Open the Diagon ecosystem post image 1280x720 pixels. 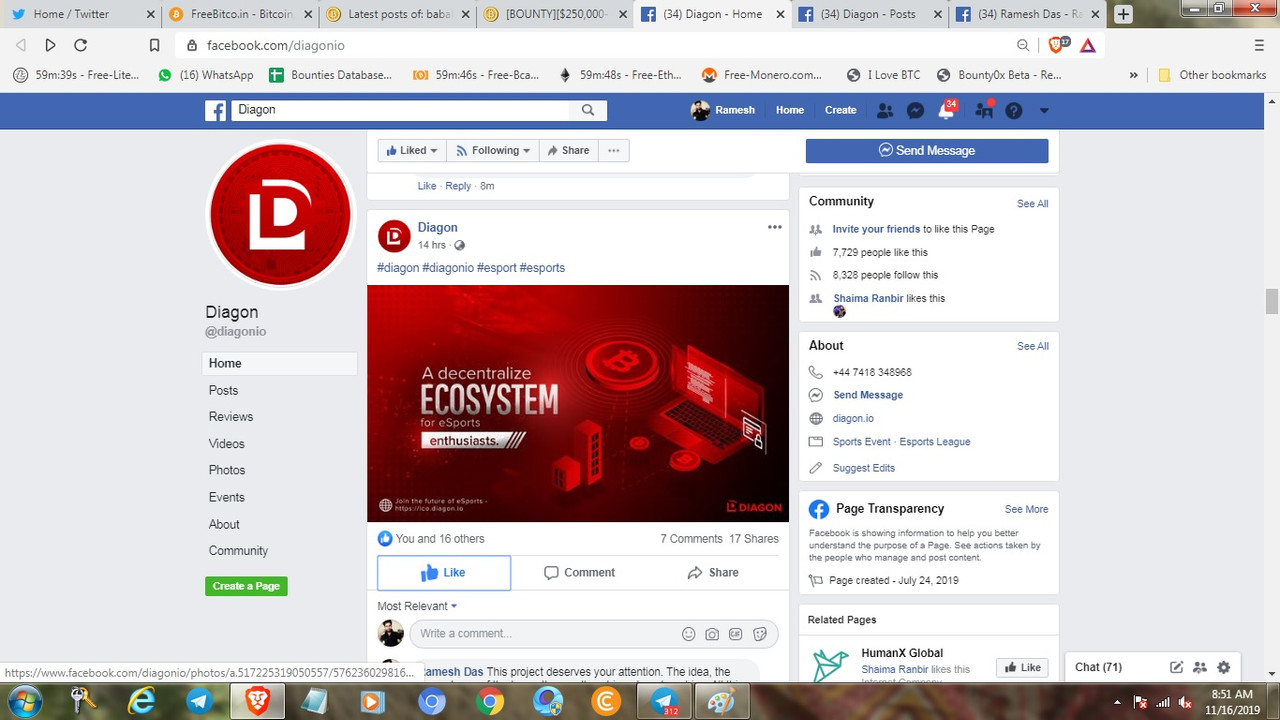coord(578,404)
